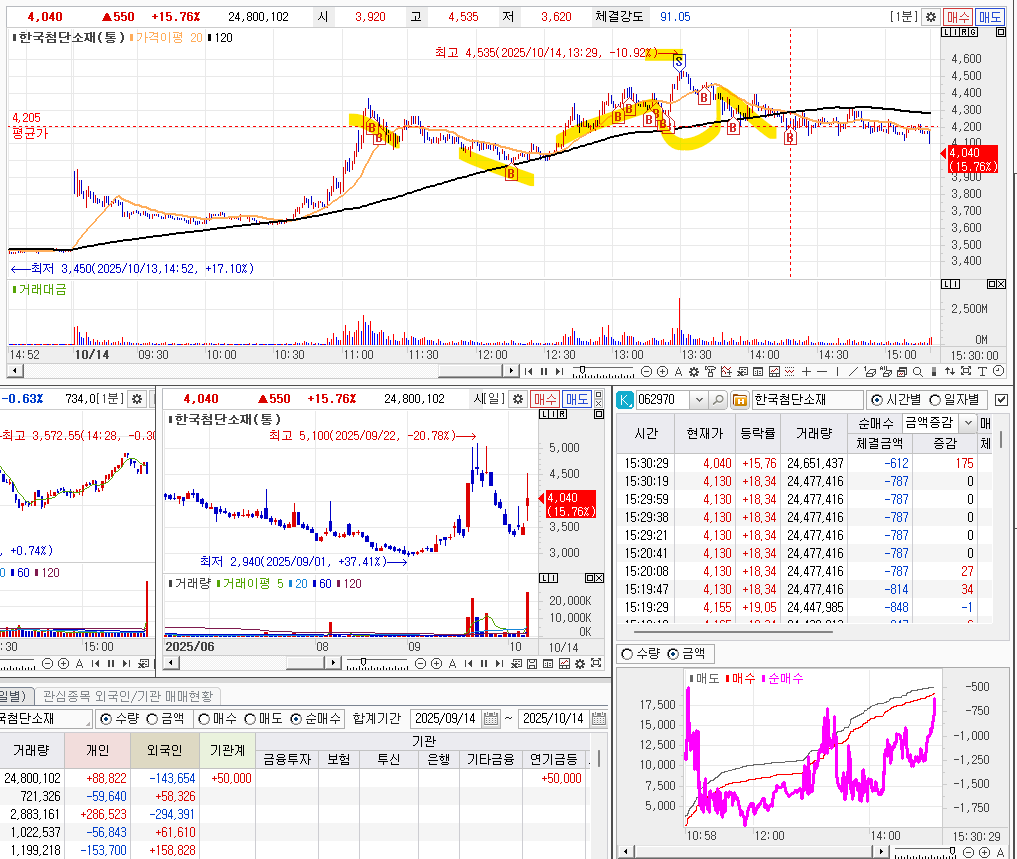This screenshot has height=859, width=1017.
Task: Click the 매도 button atop the daily chart
Action: pyautogui.click(x=577, y=399)
